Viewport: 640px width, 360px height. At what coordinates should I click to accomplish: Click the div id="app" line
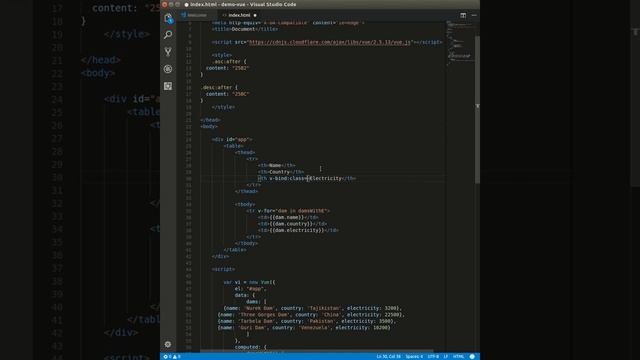pos(232,140)
